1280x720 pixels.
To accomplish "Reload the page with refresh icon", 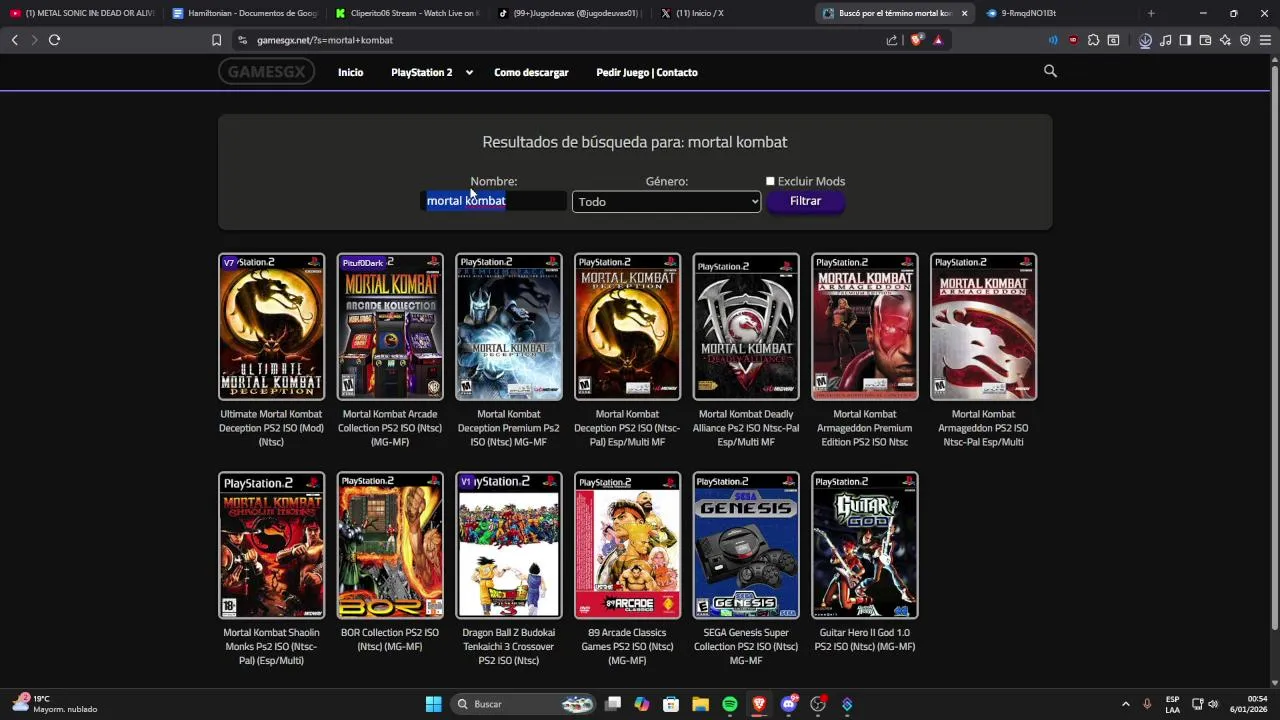I will tap(54, 40).
